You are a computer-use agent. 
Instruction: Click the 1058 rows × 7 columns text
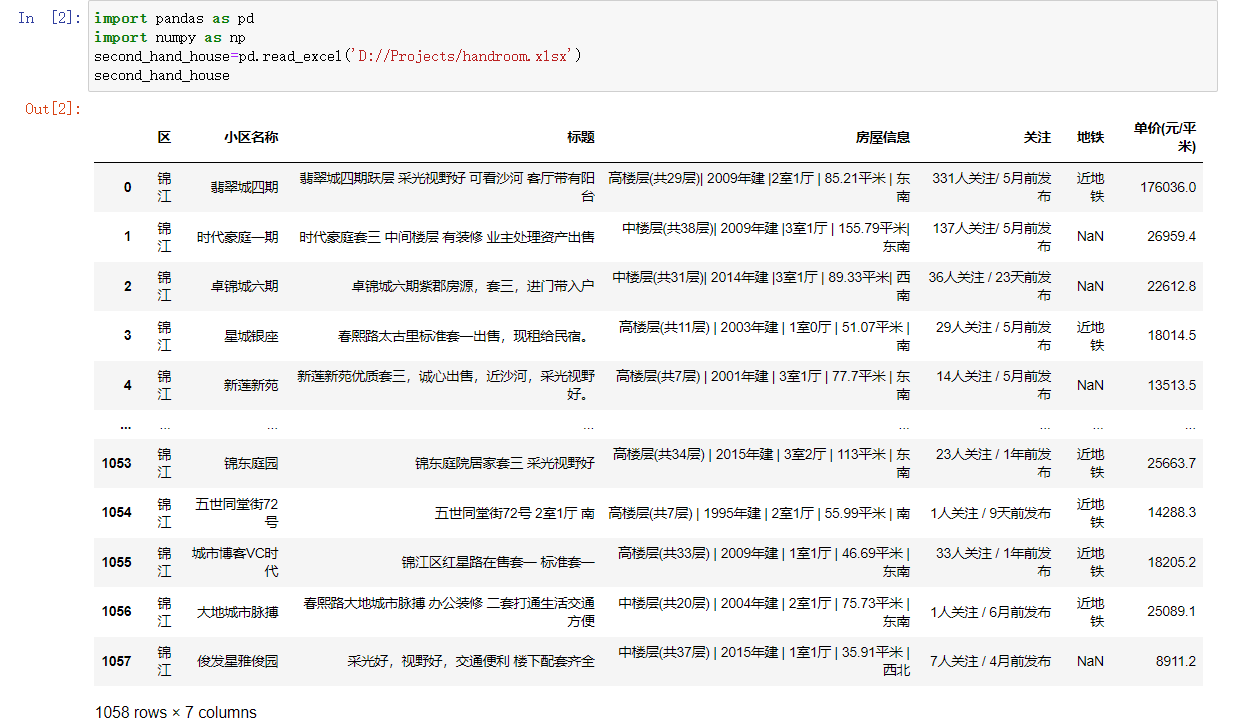pos(175,711)
